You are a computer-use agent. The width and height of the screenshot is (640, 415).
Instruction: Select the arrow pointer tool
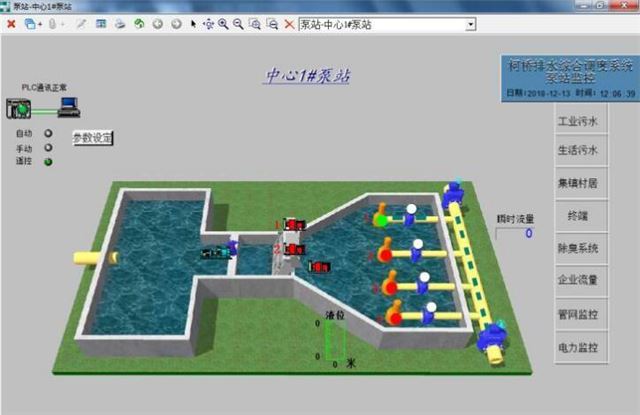[x=193, y=24]
